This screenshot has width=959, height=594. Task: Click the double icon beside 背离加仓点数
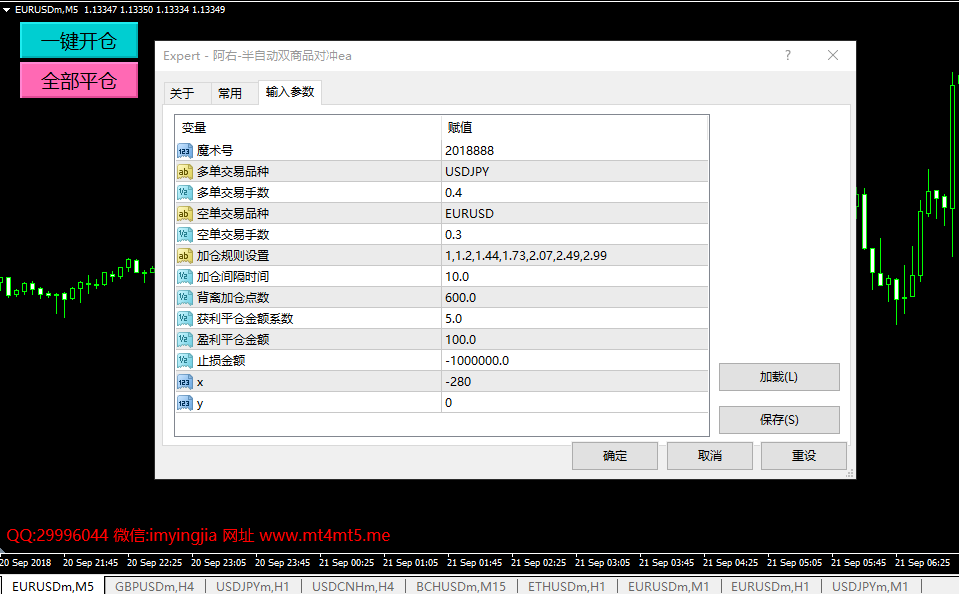pos(184,298)
